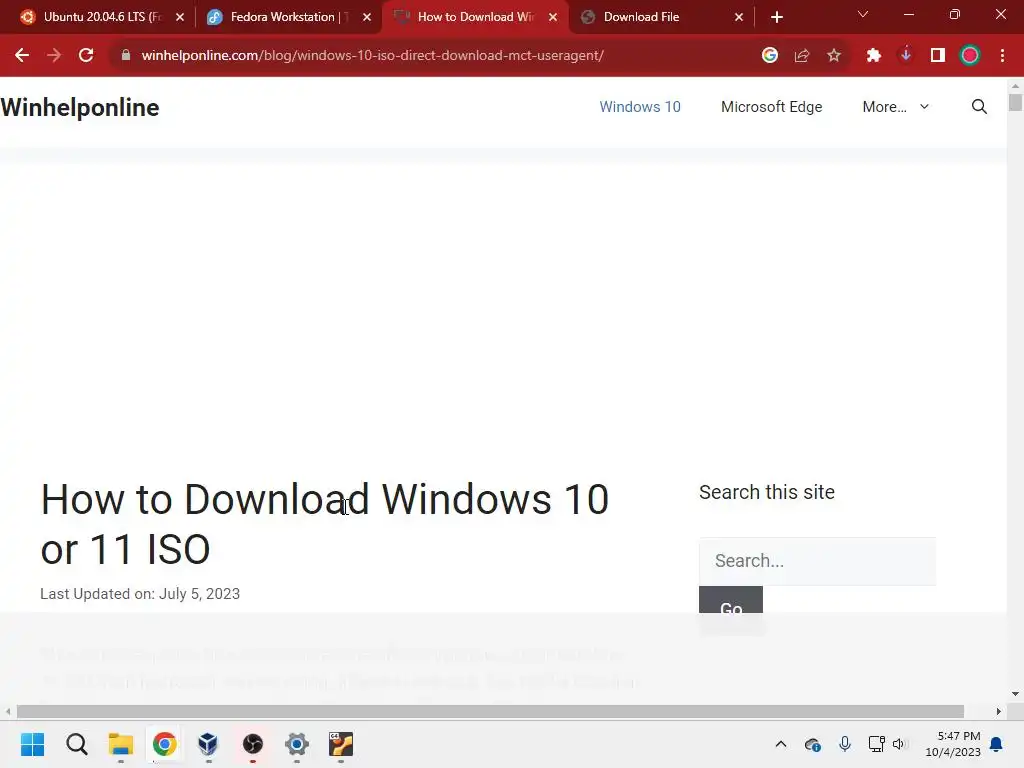Screen dimensions: 1024x768
Task: Click the site search magnifier icon
Action: pos(979,106)
